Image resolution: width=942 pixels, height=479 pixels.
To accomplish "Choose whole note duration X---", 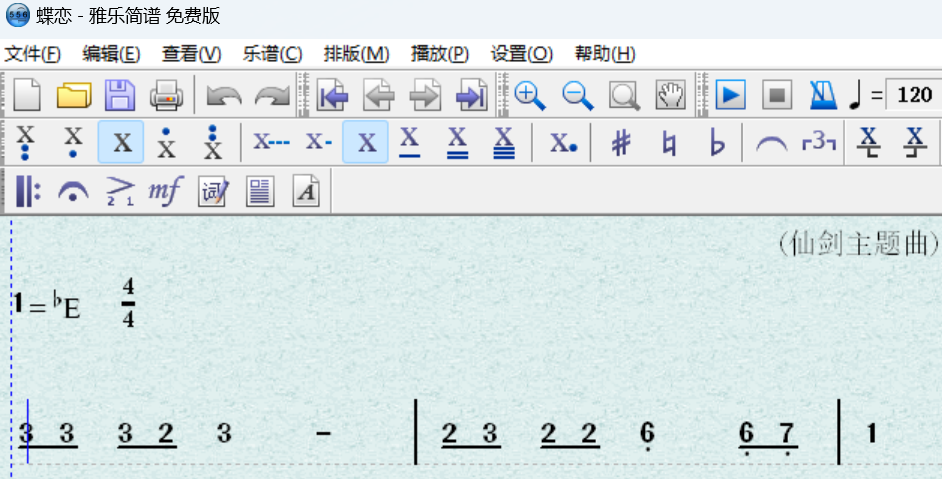I will pos(271,142).
